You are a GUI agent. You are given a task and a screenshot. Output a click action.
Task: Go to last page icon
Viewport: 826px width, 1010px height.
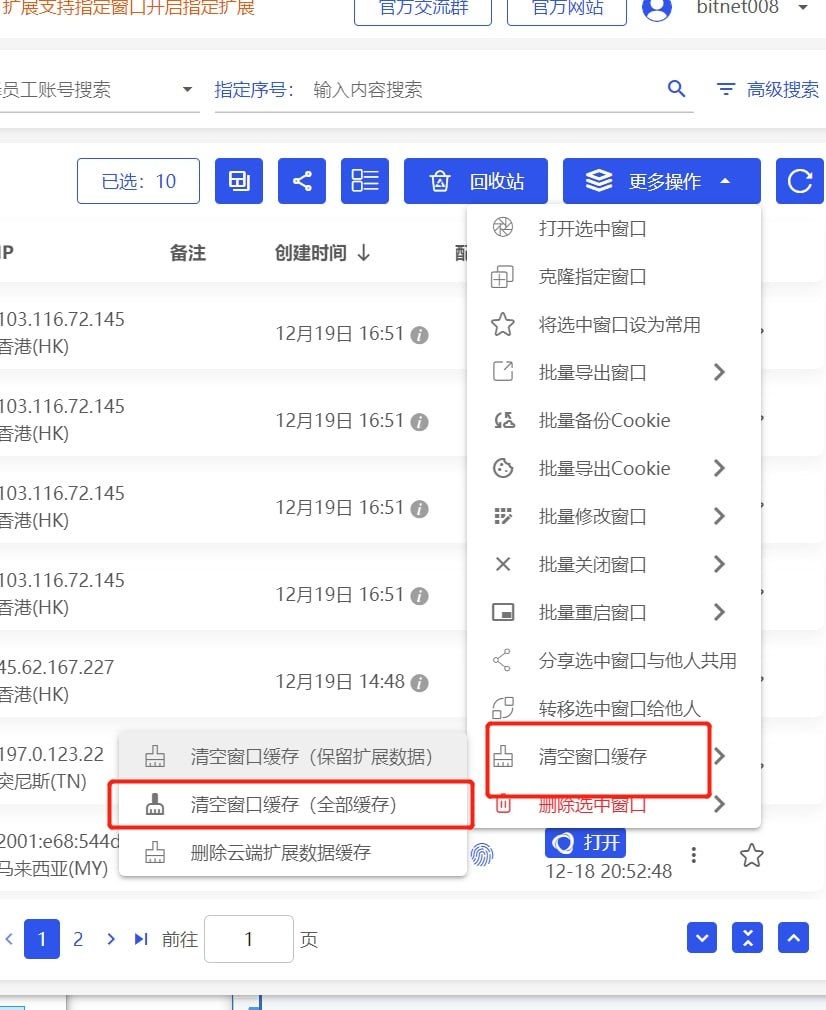pyautogui.click(x=141, y=939)
